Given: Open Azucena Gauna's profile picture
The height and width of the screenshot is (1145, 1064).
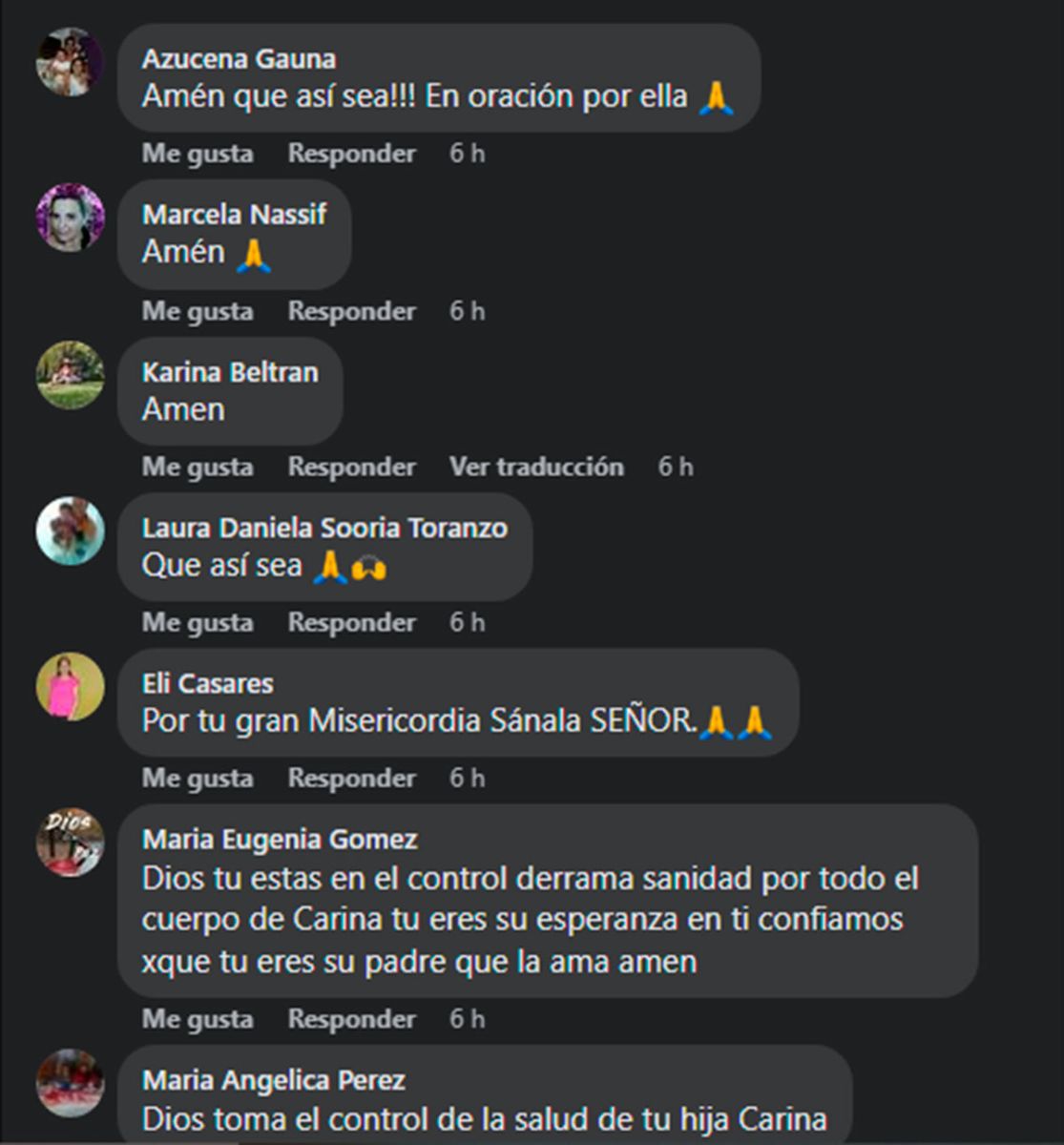Looking at the screenshot, I should pos(70,62).
